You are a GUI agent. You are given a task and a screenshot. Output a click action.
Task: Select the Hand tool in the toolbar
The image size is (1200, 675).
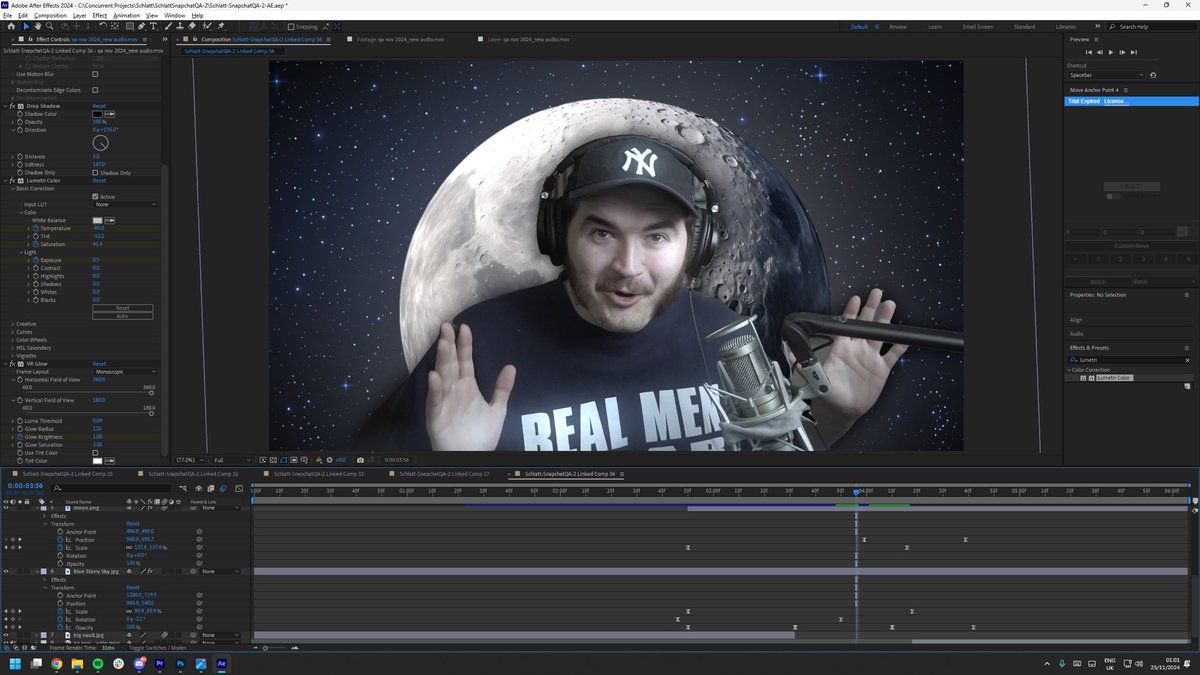coord(38,26)
